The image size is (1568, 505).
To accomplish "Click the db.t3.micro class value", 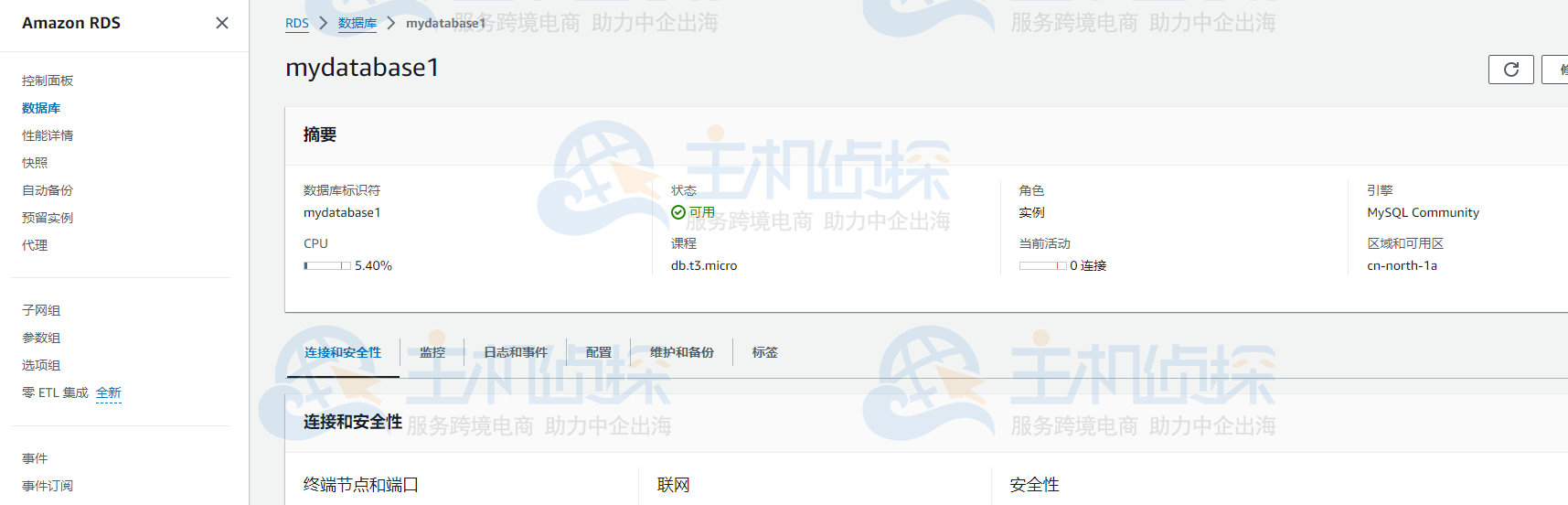I will 704,265.
